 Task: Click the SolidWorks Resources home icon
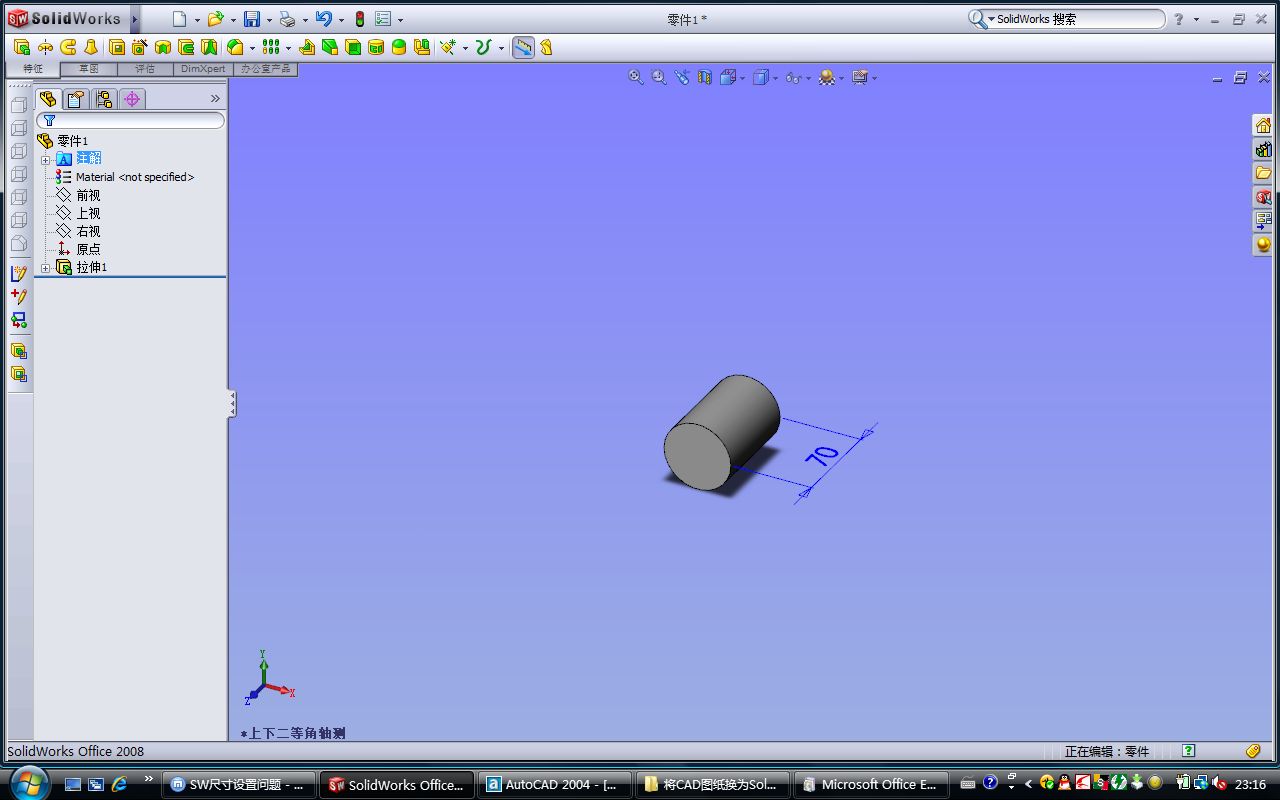[x=1263, y=125]
